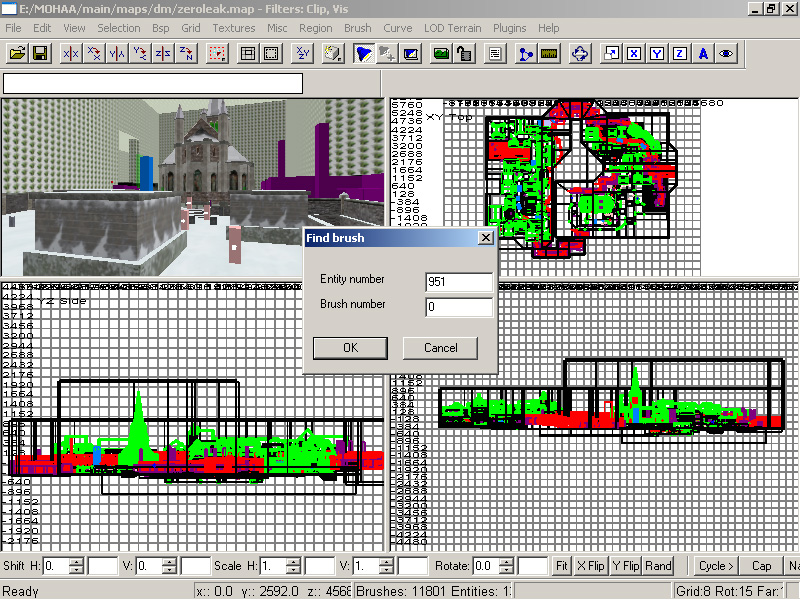Viewport: 800px width, 600px height.
Task: Adjust the Scale V spinner arrows
Action: click(x=387, y=566)
